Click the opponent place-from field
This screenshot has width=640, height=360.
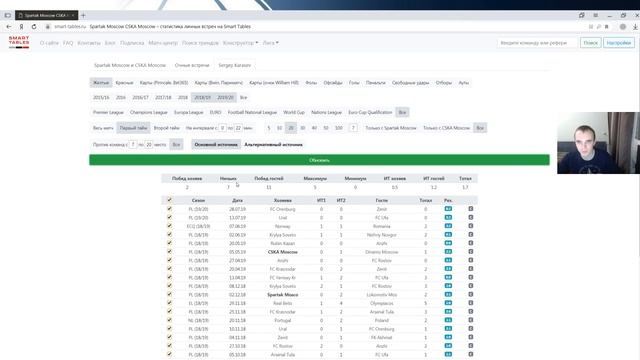pos(133,144)
